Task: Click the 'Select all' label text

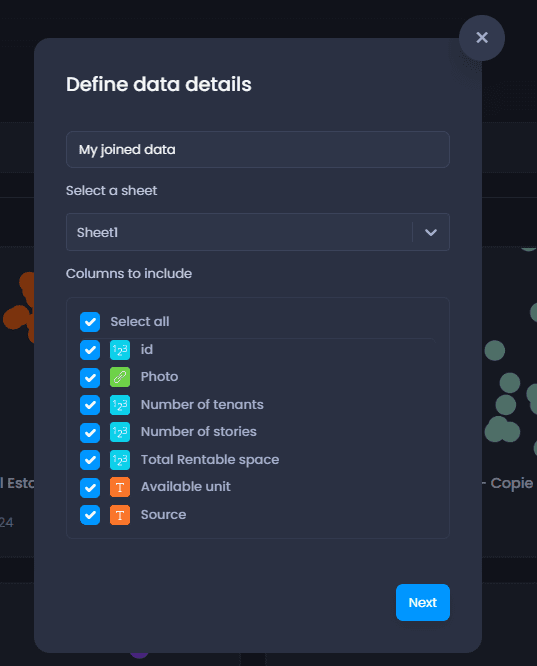Action: pyautogui.click(x=140, y=322)
